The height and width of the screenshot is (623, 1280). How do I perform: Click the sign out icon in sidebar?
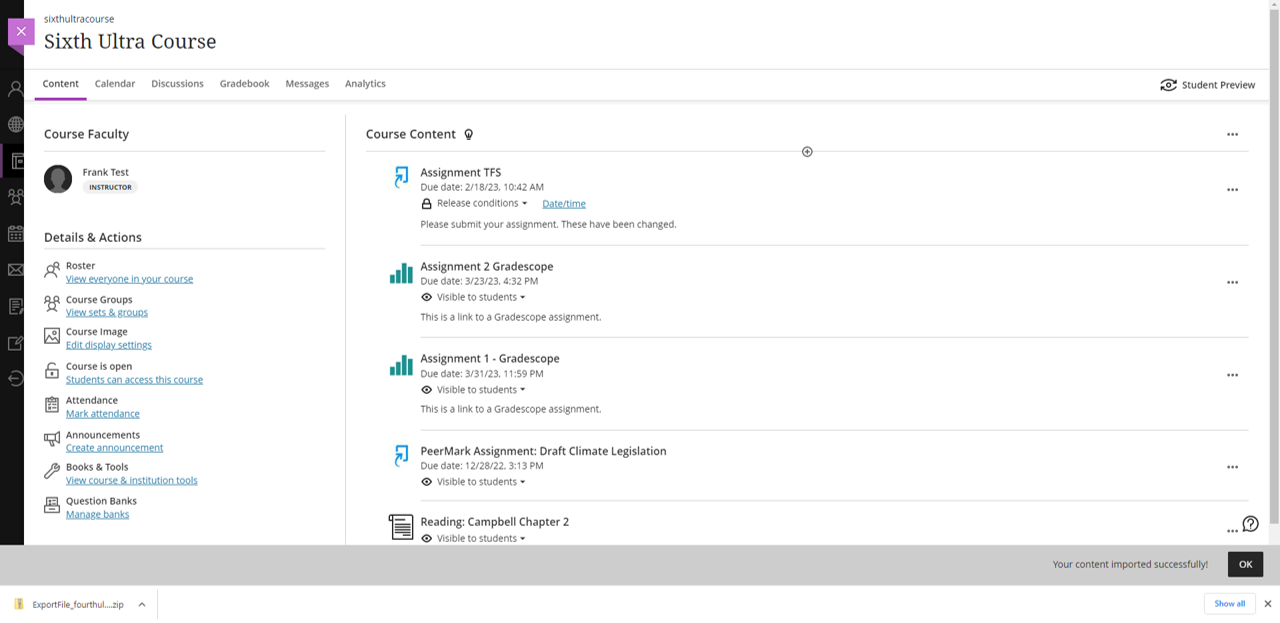[15, 378]
